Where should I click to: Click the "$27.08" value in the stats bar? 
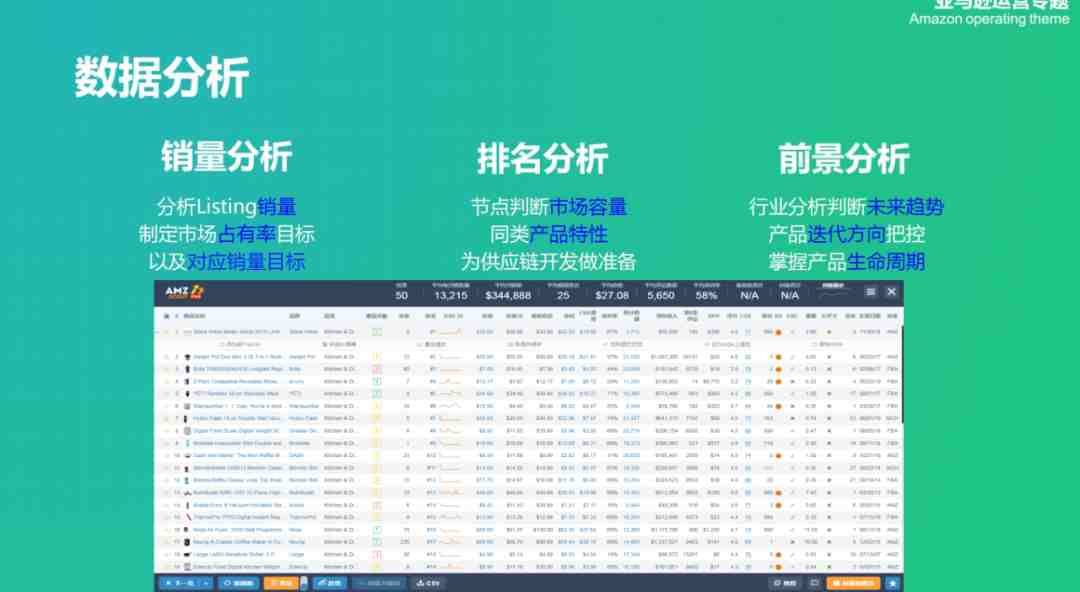(612, 295)
